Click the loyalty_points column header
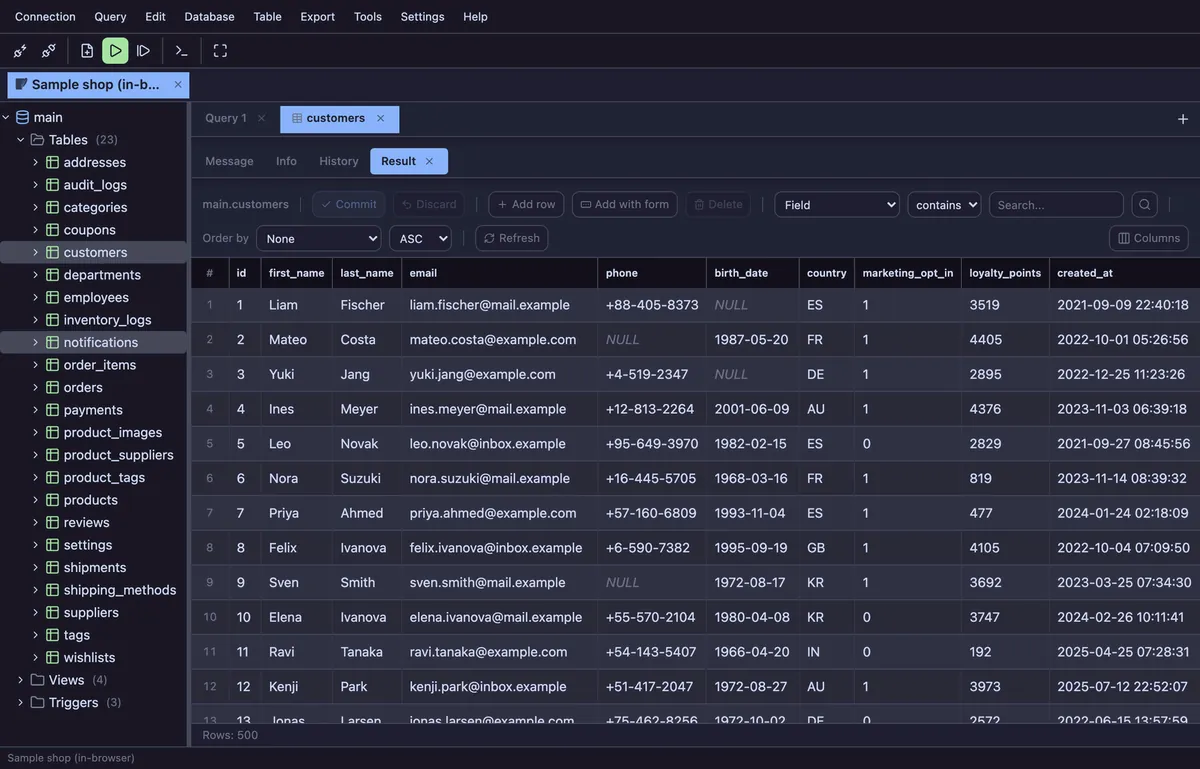This screenshot has height=769, width=1200. [1005, 273]
